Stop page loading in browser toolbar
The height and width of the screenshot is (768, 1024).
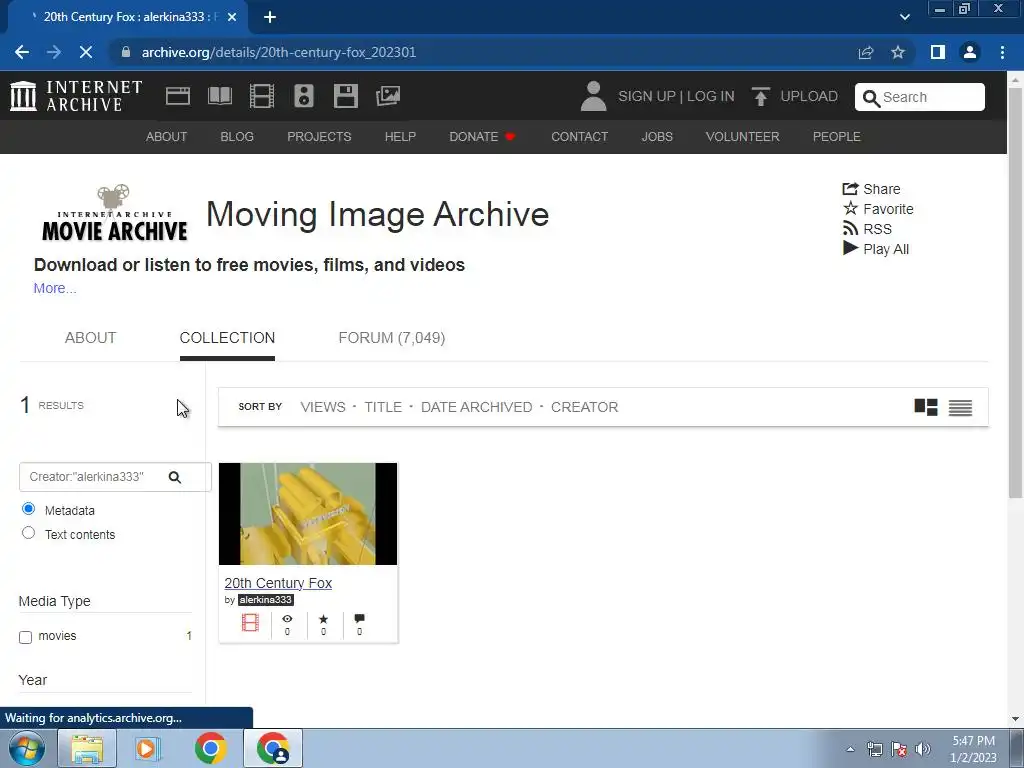tap(86, 52)
